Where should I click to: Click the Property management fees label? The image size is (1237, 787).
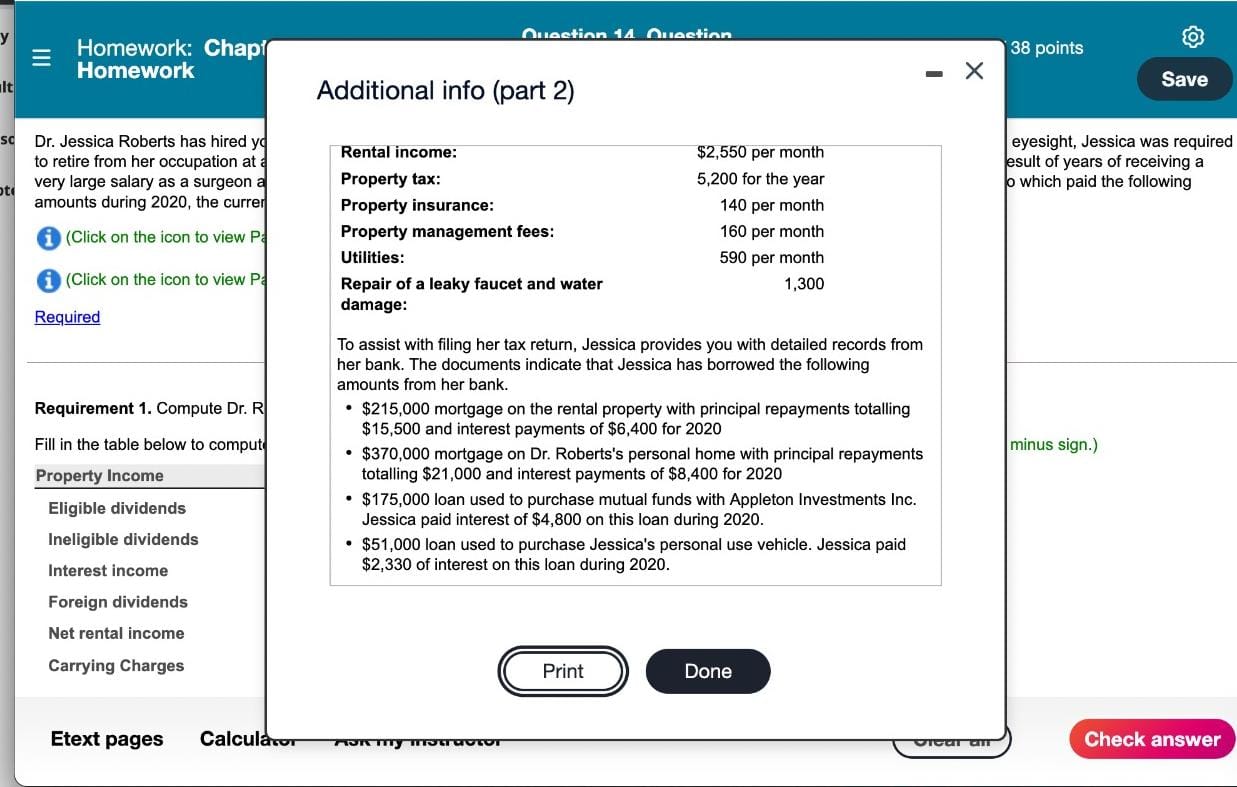tap(447, 231)
